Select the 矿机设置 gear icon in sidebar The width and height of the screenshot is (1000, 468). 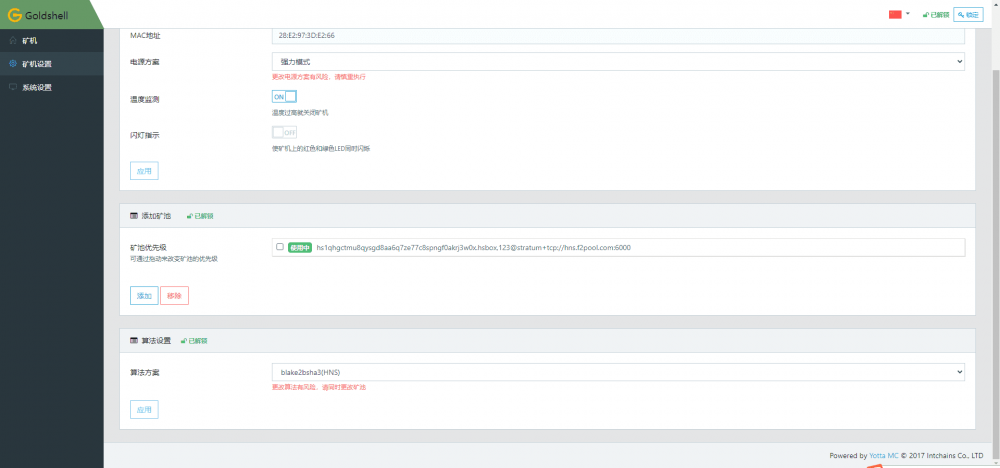[x=13, y=64]
